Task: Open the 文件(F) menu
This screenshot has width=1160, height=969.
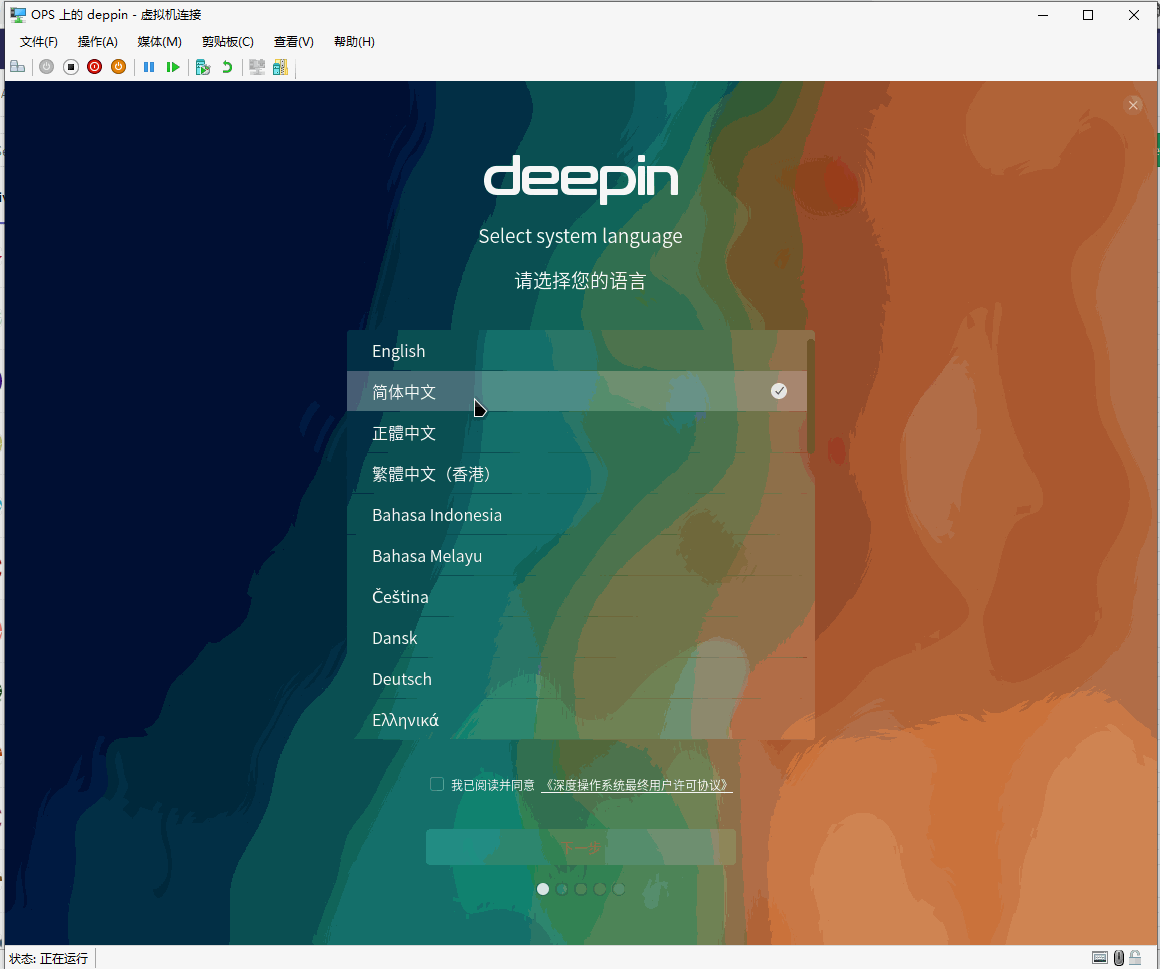Action: pyautogui.click(x=38, y=41)
